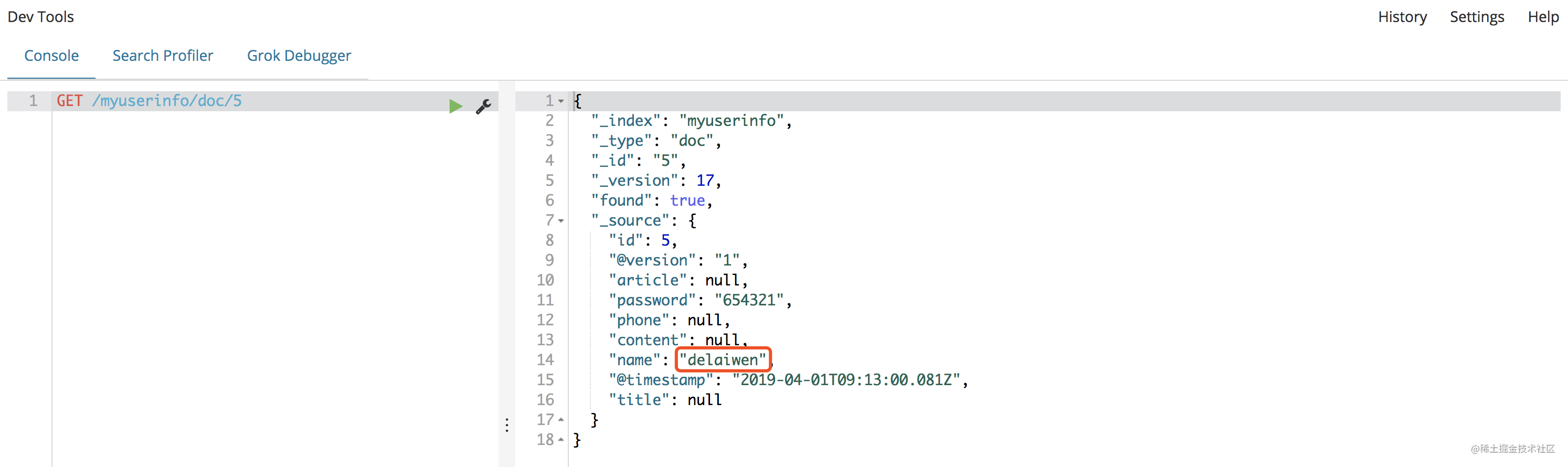Viewport: 1568px width, 467px height.
Task: Click the name value "delaiwen"
Action: [x=723, y=360]
